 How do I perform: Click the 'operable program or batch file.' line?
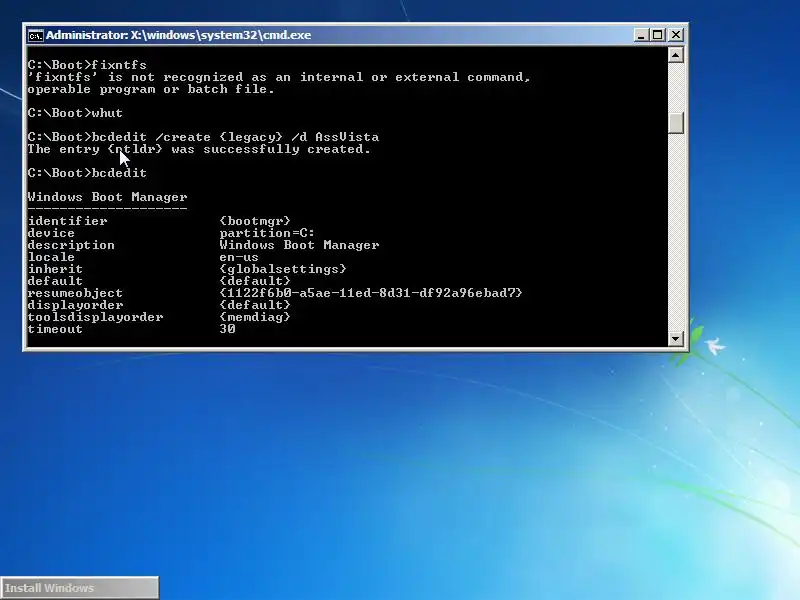tap(151, 89)
